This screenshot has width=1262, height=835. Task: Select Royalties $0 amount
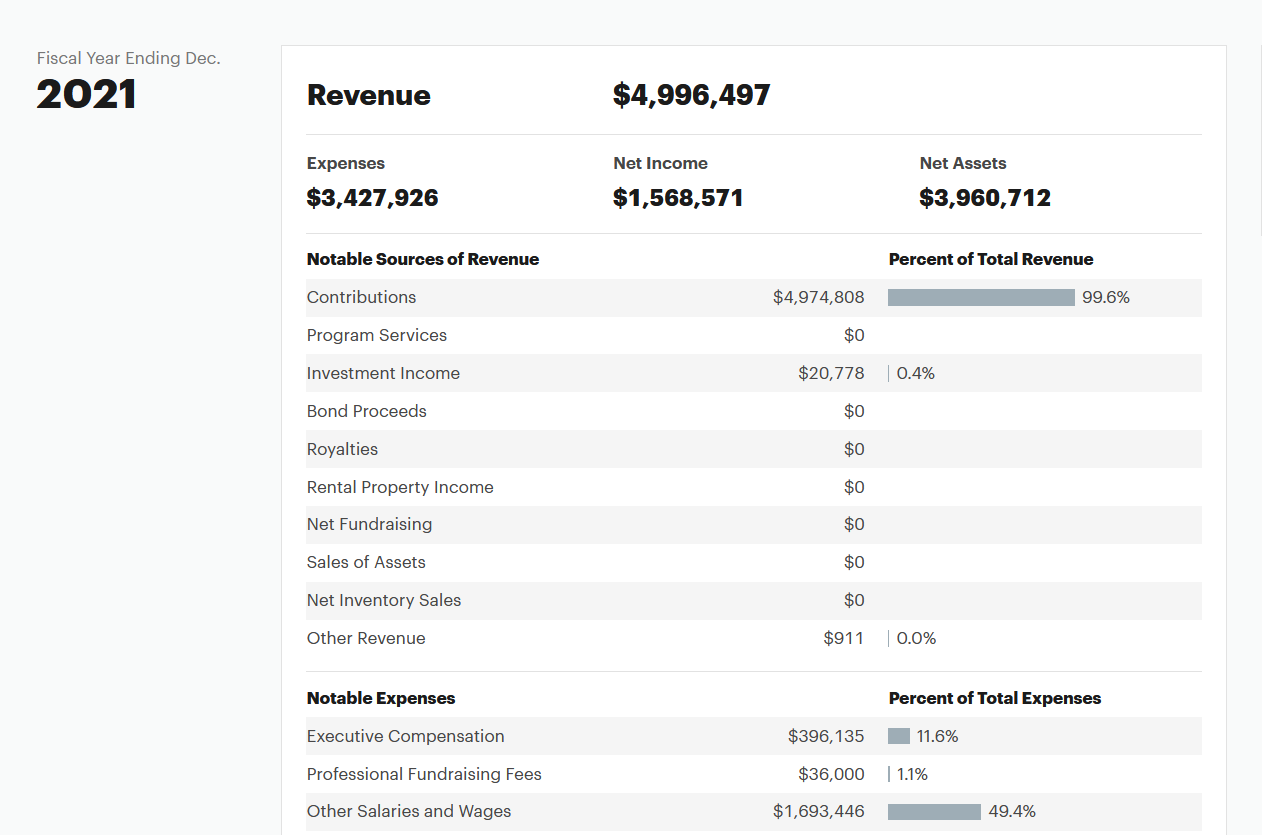pos(854,449)
